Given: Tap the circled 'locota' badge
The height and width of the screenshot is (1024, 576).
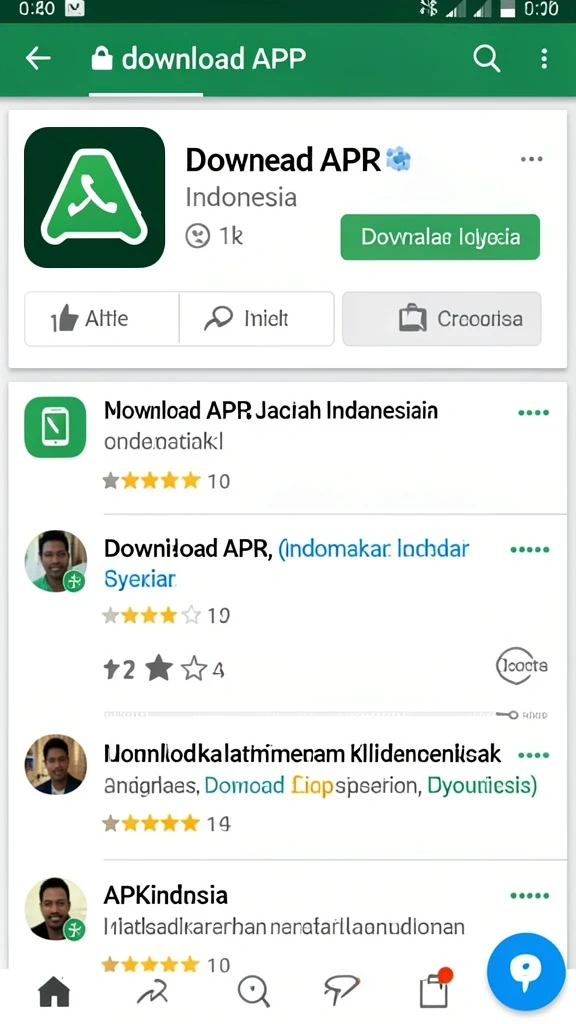Looking at the screenshot, I should 521,665.
